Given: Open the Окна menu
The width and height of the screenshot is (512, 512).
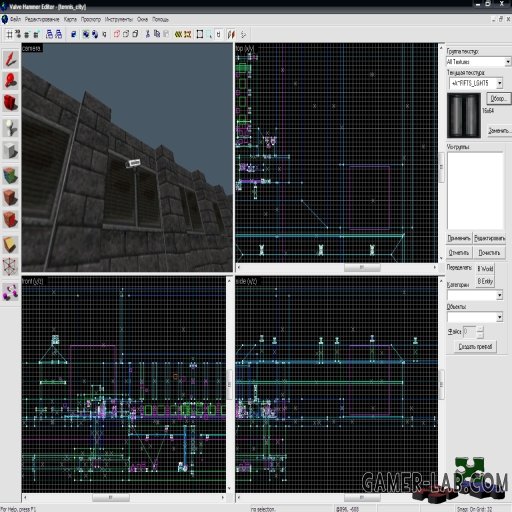Looking at the screenshot, I should tap(142, 19).
